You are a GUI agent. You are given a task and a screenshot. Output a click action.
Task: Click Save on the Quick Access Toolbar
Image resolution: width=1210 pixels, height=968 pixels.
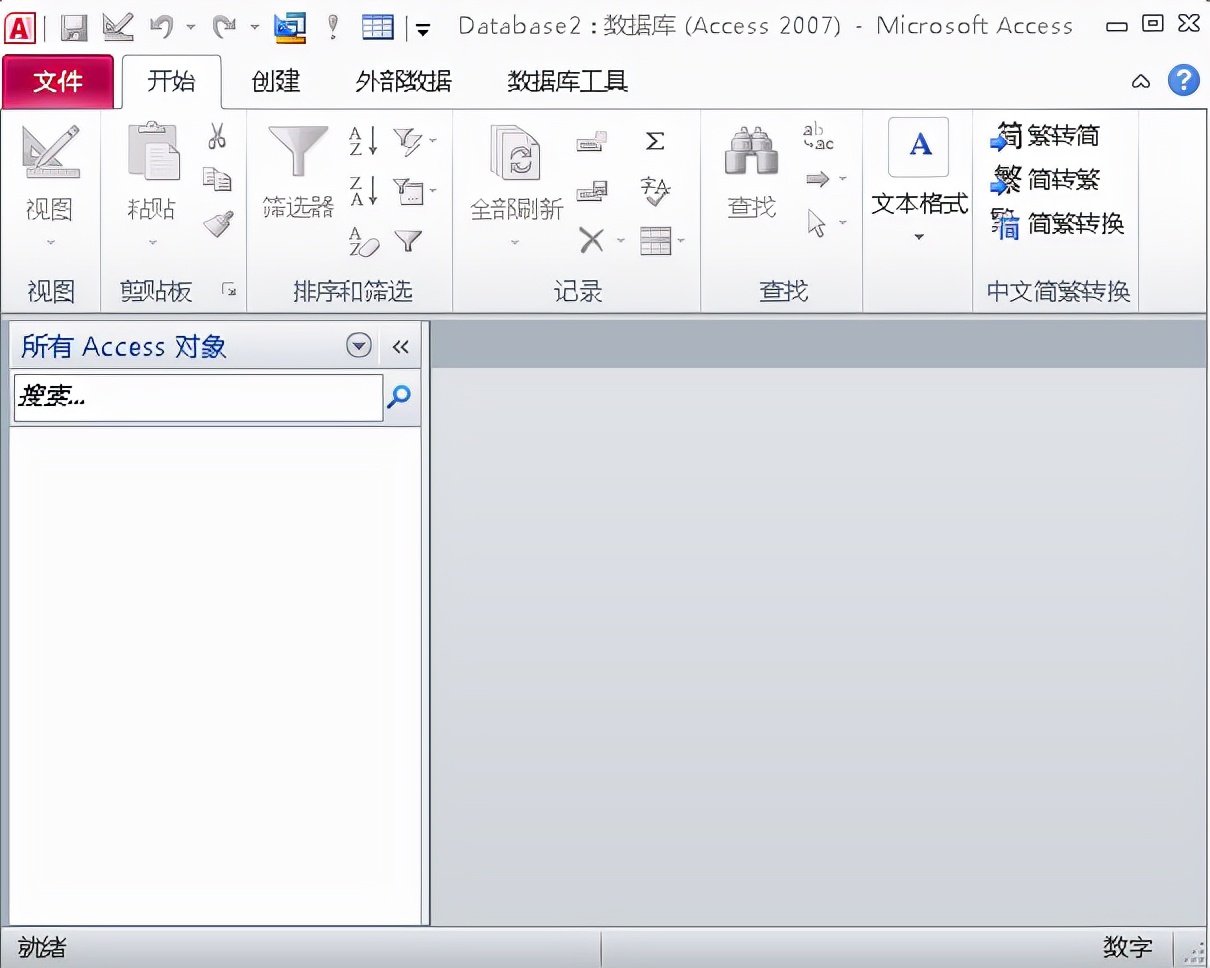71,25
